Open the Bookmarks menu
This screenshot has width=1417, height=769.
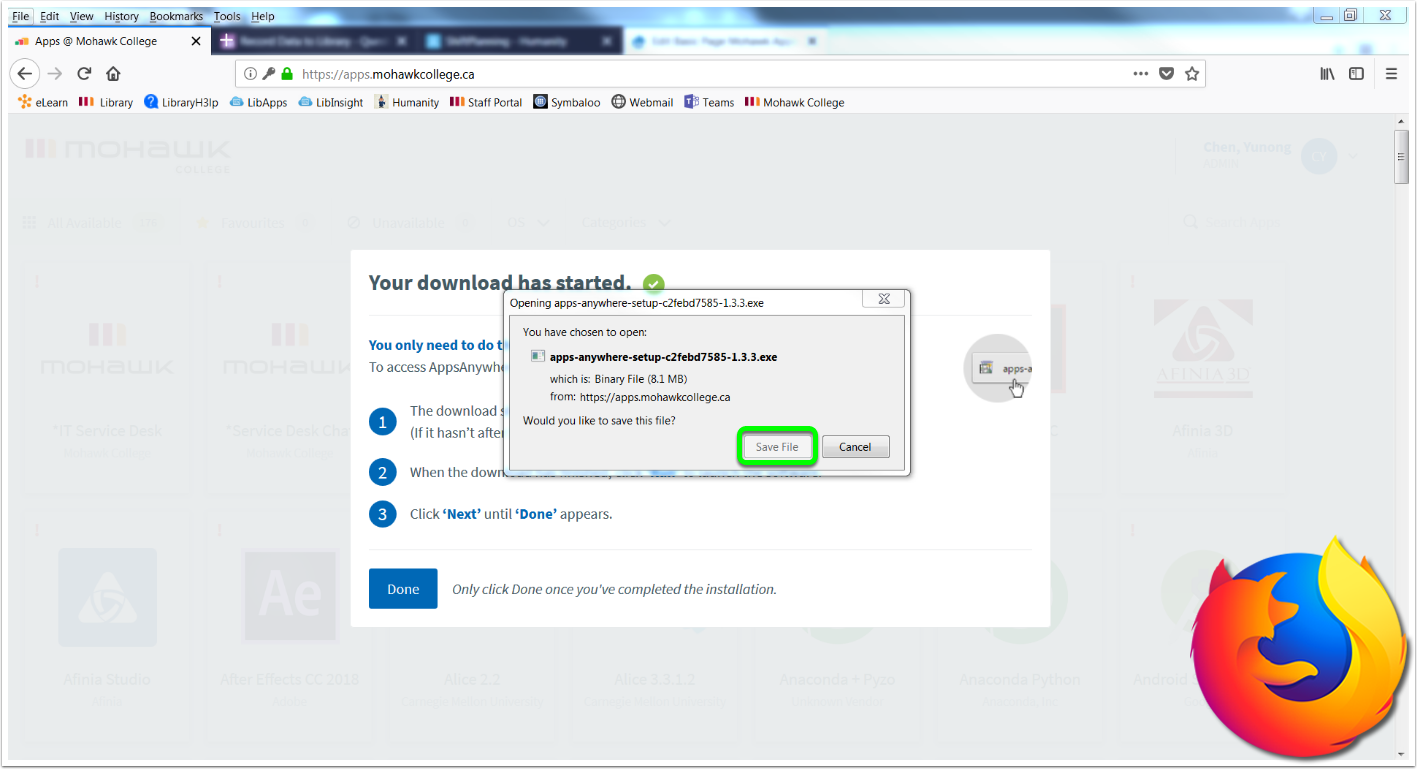click(x=176, y=16)
